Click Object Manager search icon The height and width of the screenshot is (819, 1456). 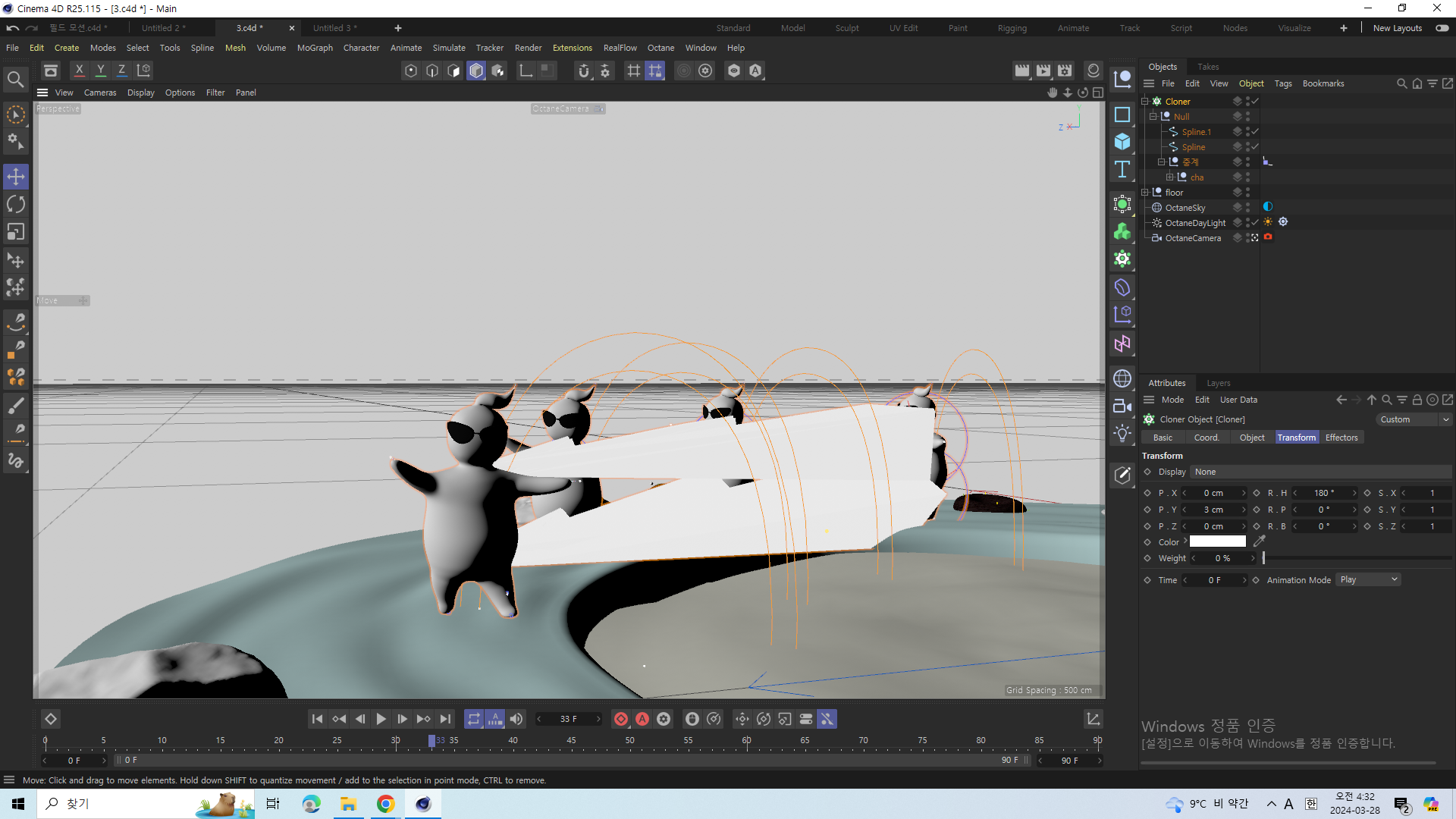[1402, 83]
